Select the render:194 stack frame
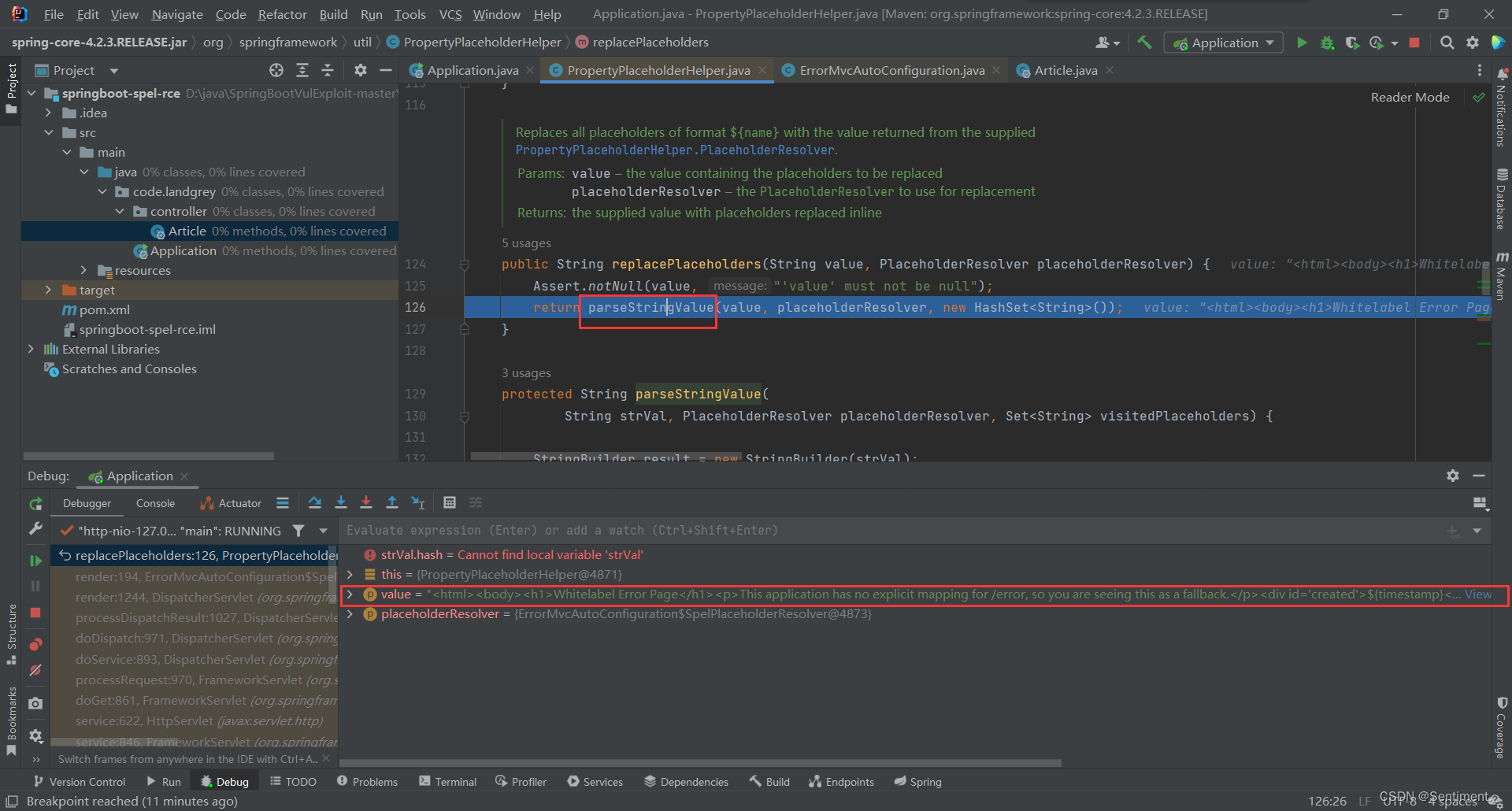This screenshot has width=1512, height=811. tap(195, 576)
